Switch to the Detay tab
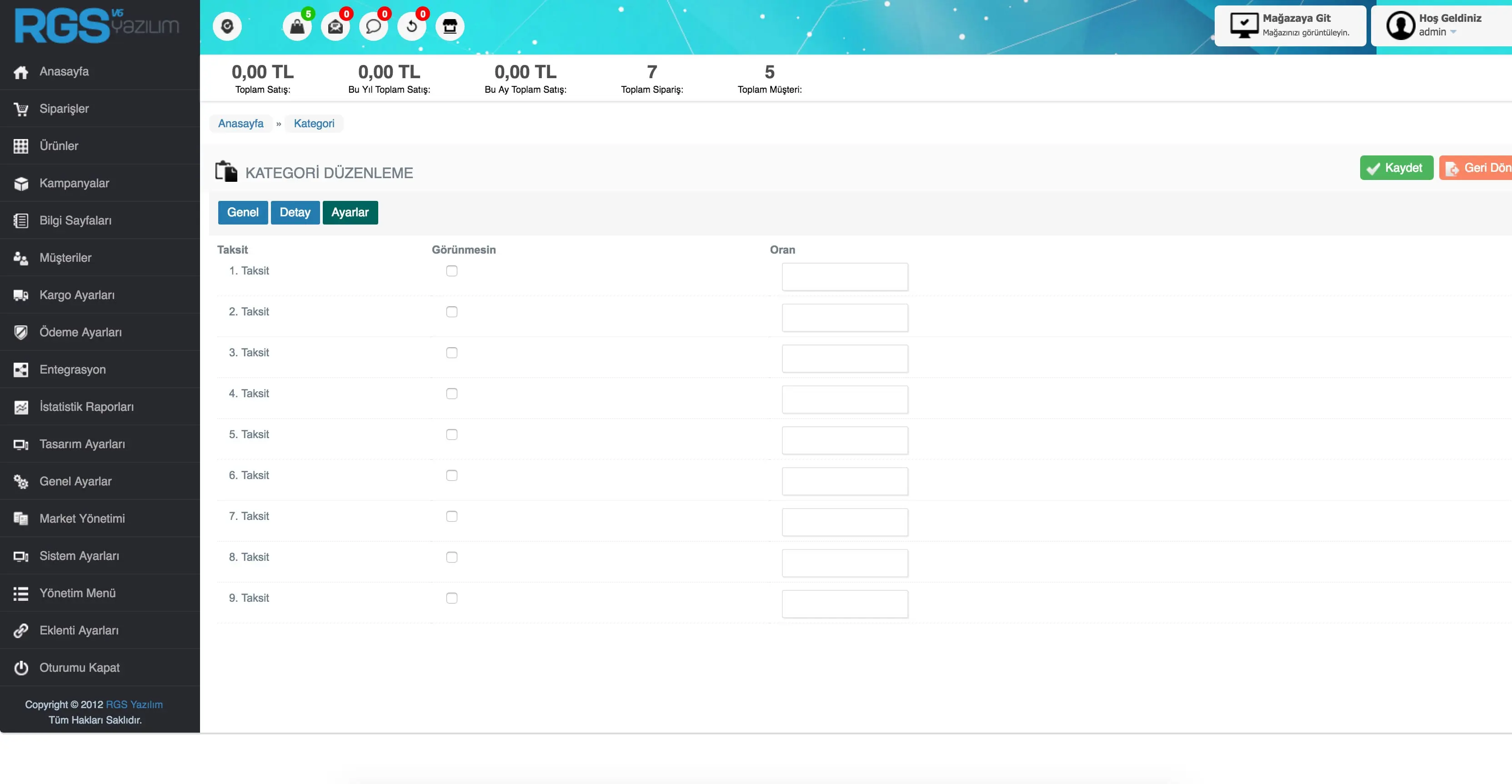 [x=295, y=212]
